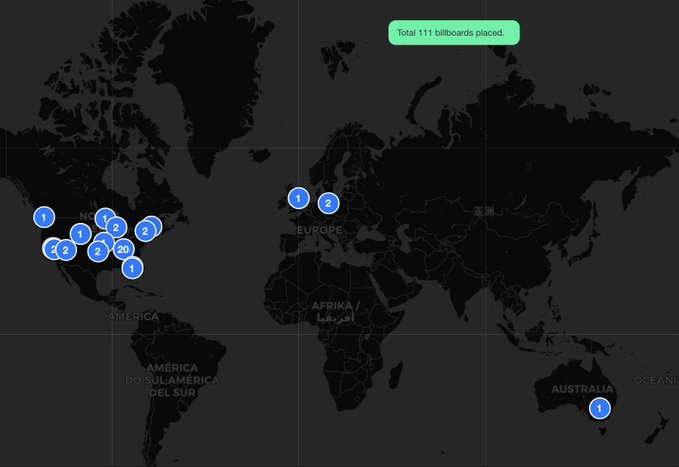The width and height of the screenshot is (679, 467).
Task: Click the marker 2 in the US Southwest next to the hidden California marker
Action: (66, 250)
